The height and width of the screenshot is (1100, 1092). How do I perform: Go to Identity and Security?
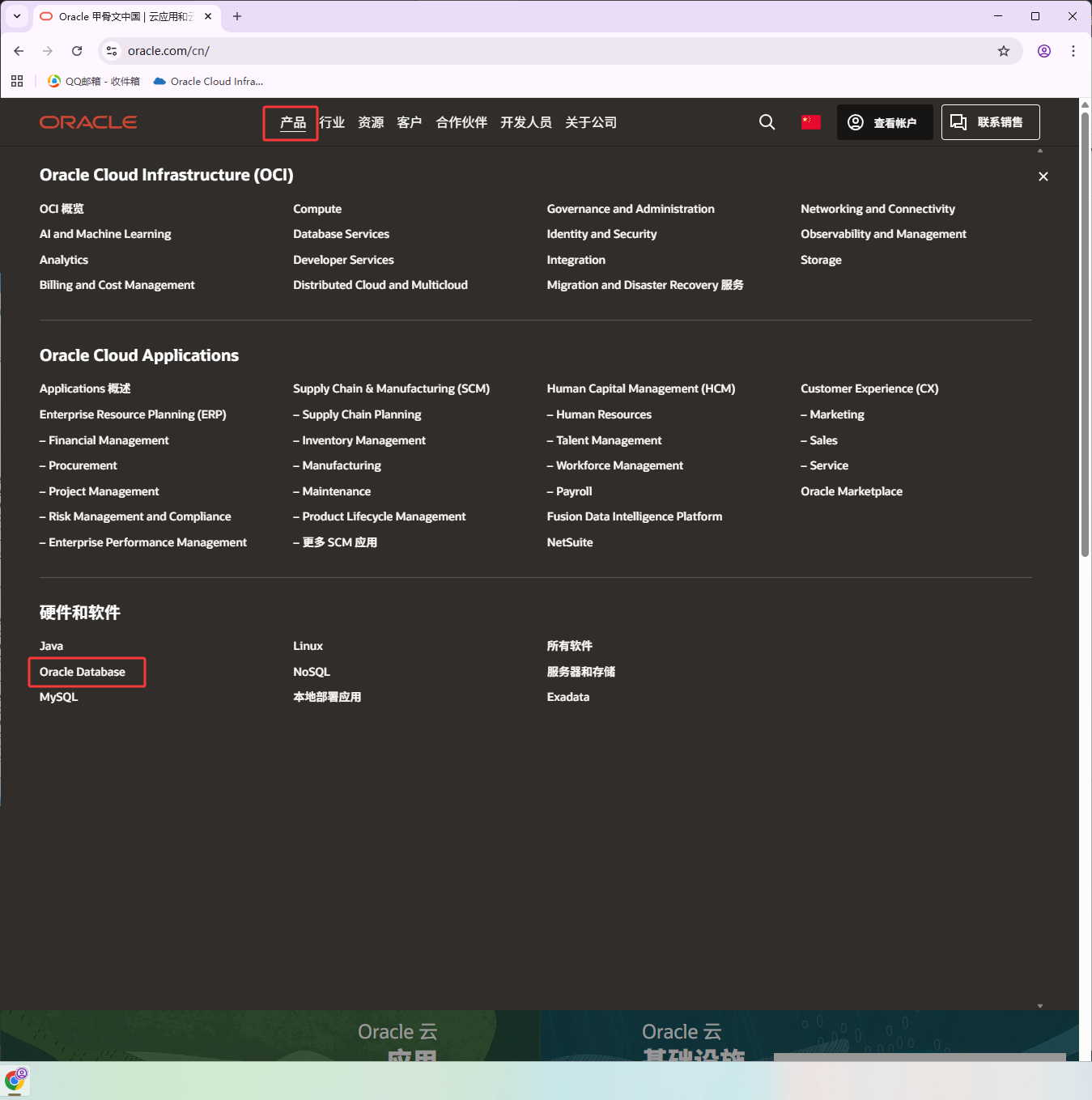pos(601,234)
